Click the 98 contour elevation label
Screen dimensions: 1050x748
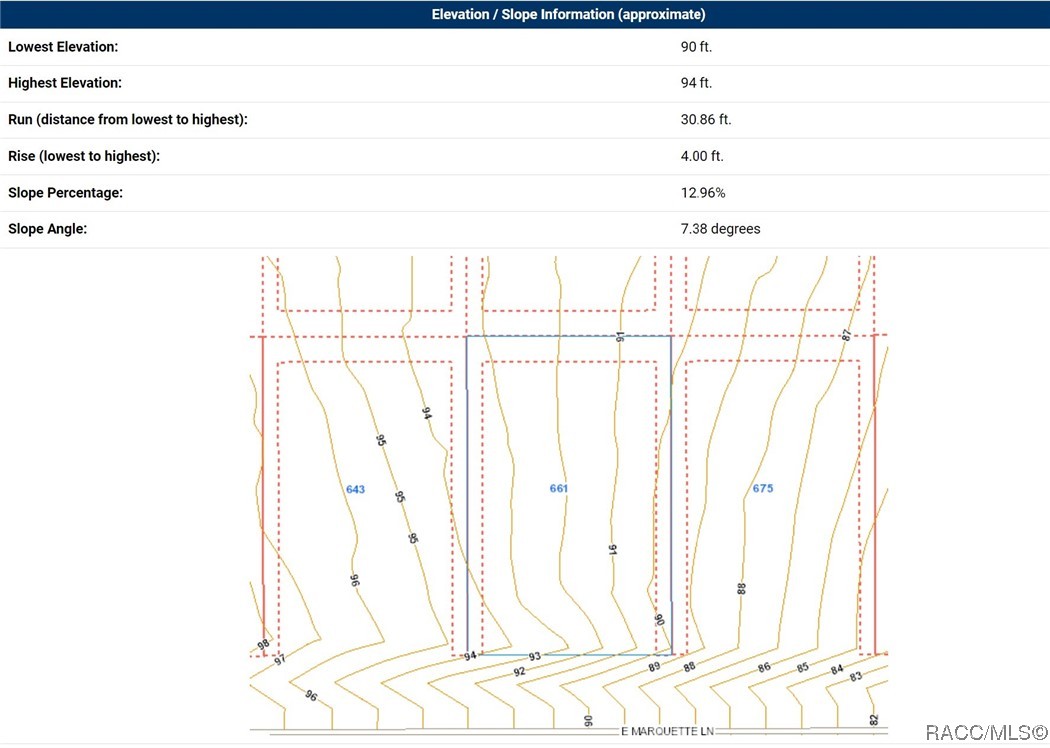coord(263,645)
